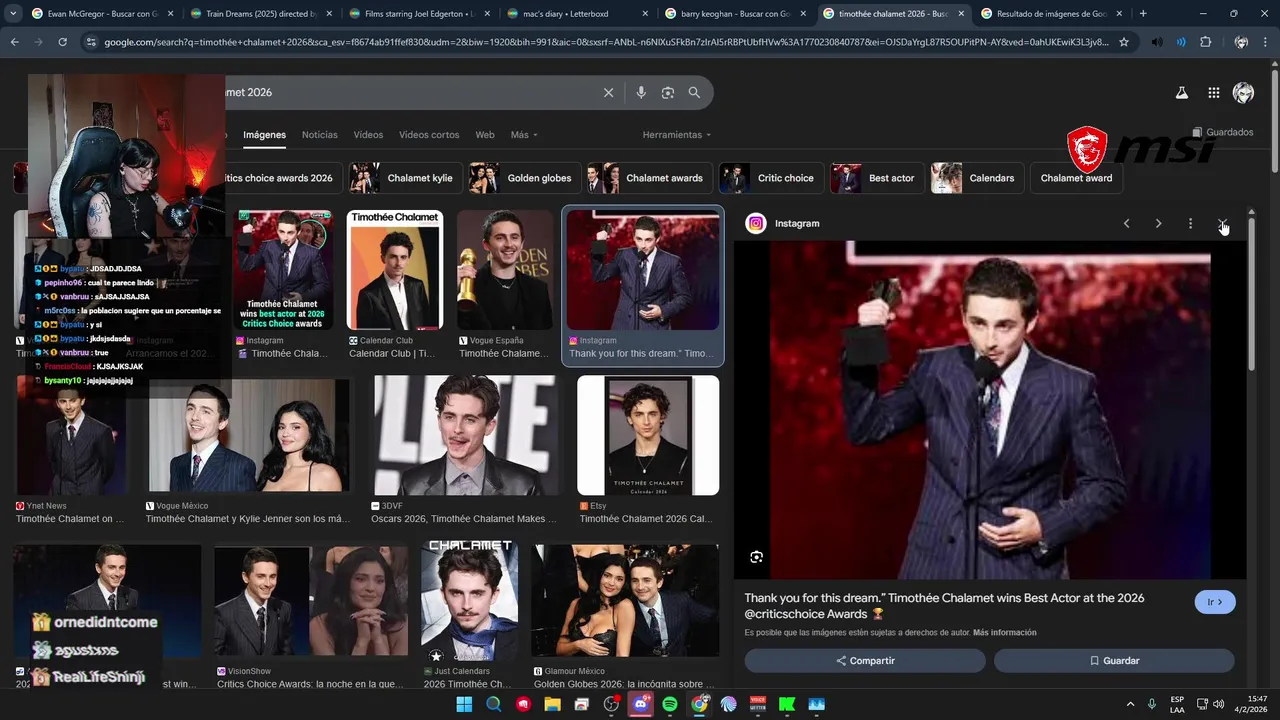Screen dimensions: 1280x720
Task: Search this image with the Lens icon
Action: coord(756,557)
